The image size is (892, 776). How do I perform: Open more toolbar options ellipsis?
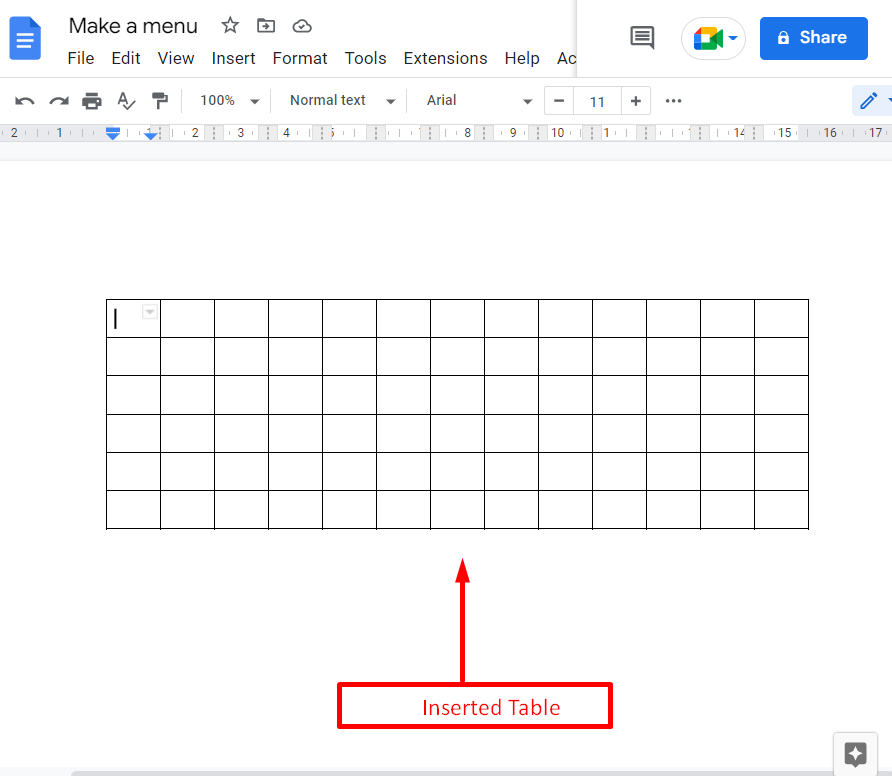[674, 101]
